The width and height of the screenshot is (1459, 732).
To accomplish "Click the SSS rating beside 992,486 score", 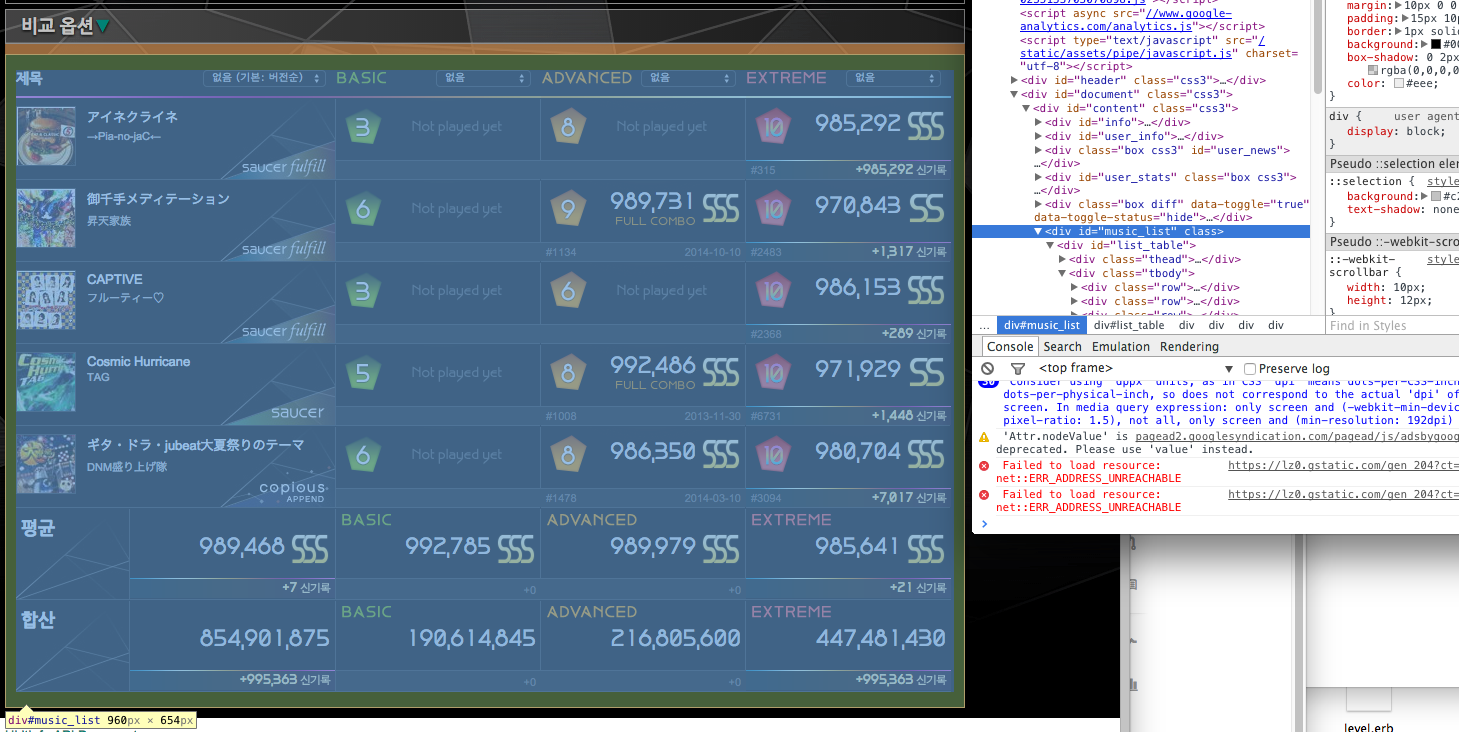I will [x=721, y=371].
